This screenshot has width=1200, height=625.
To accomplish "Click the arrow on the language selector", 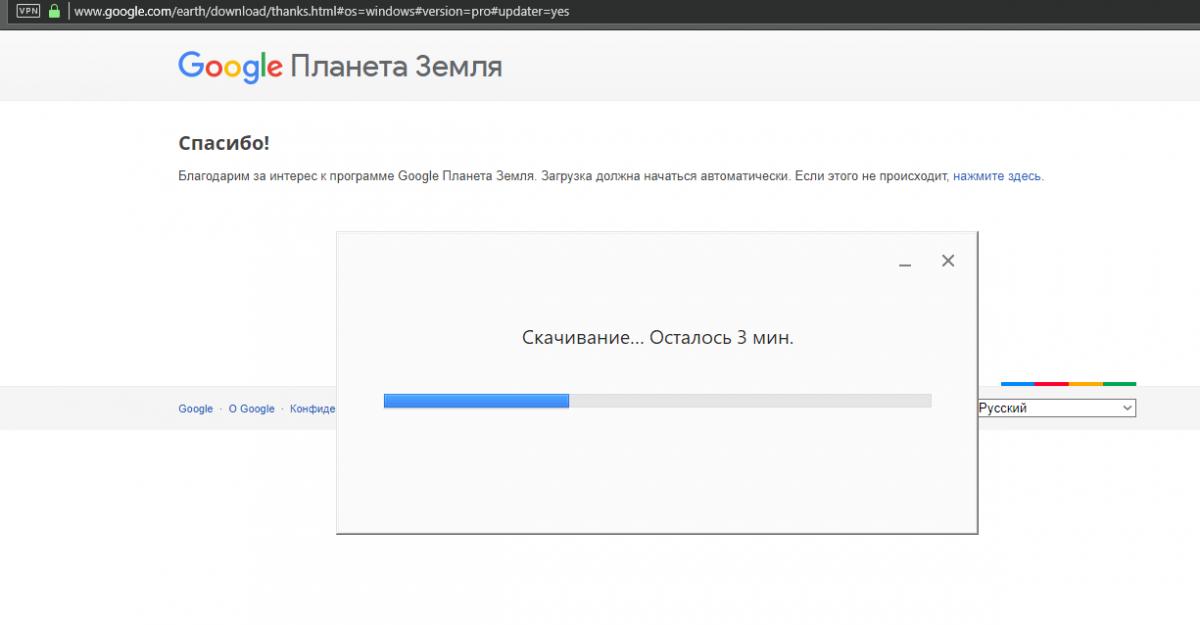I will pyautogui.click(x=1127, y=408).
